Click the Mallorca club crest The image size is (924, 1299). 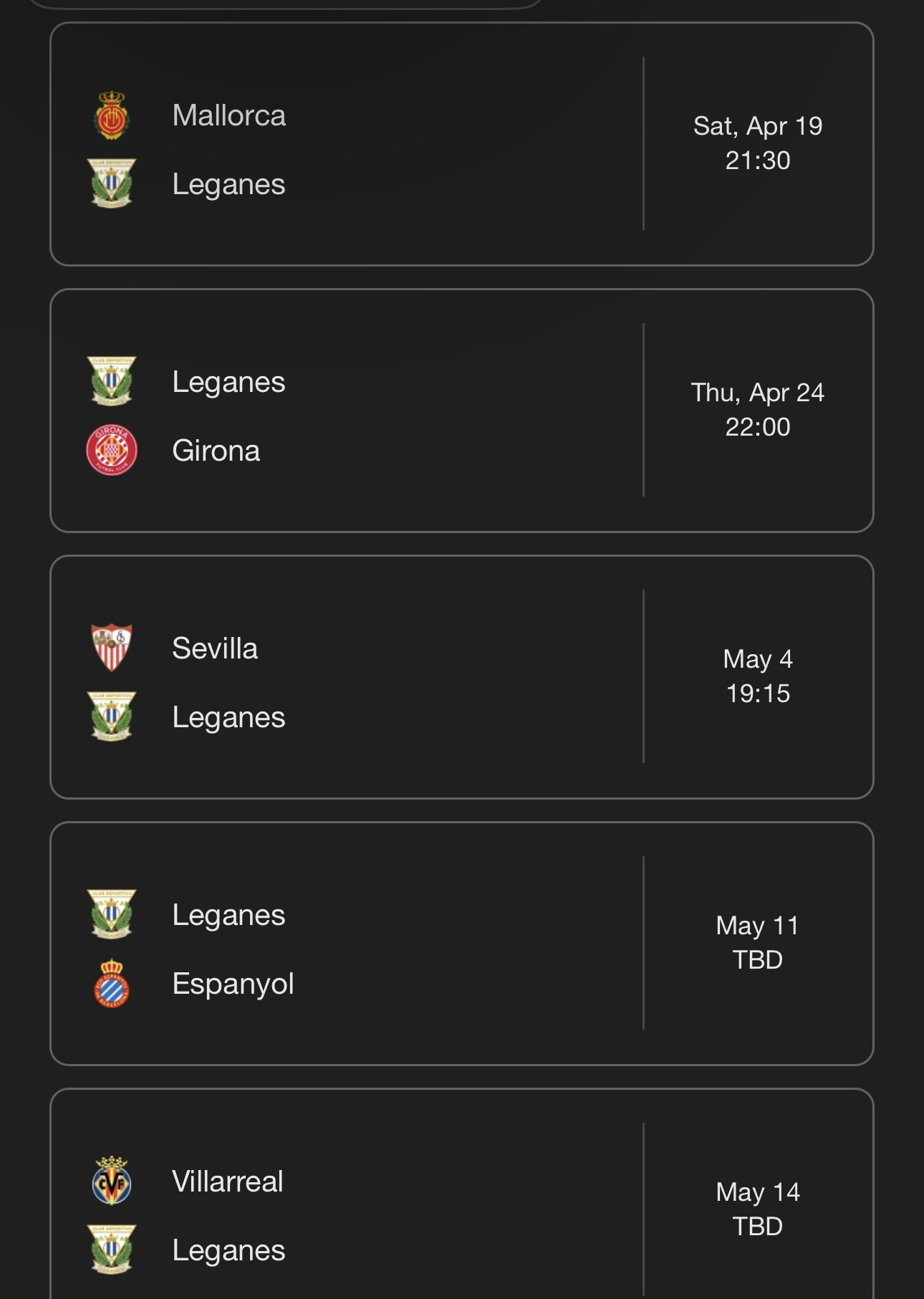click(x=112, y=115)
